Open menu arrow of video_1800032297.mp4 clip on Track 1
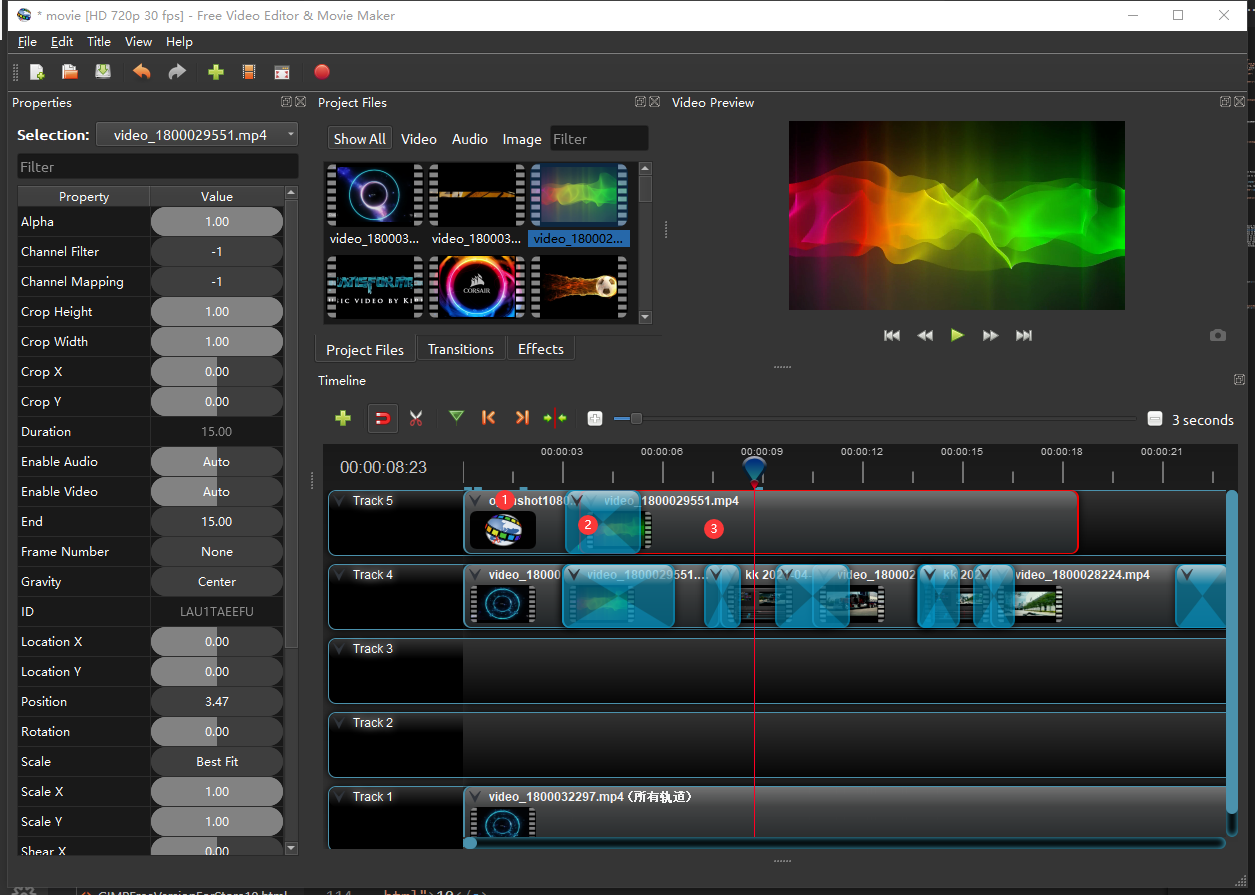 [476, 797]
